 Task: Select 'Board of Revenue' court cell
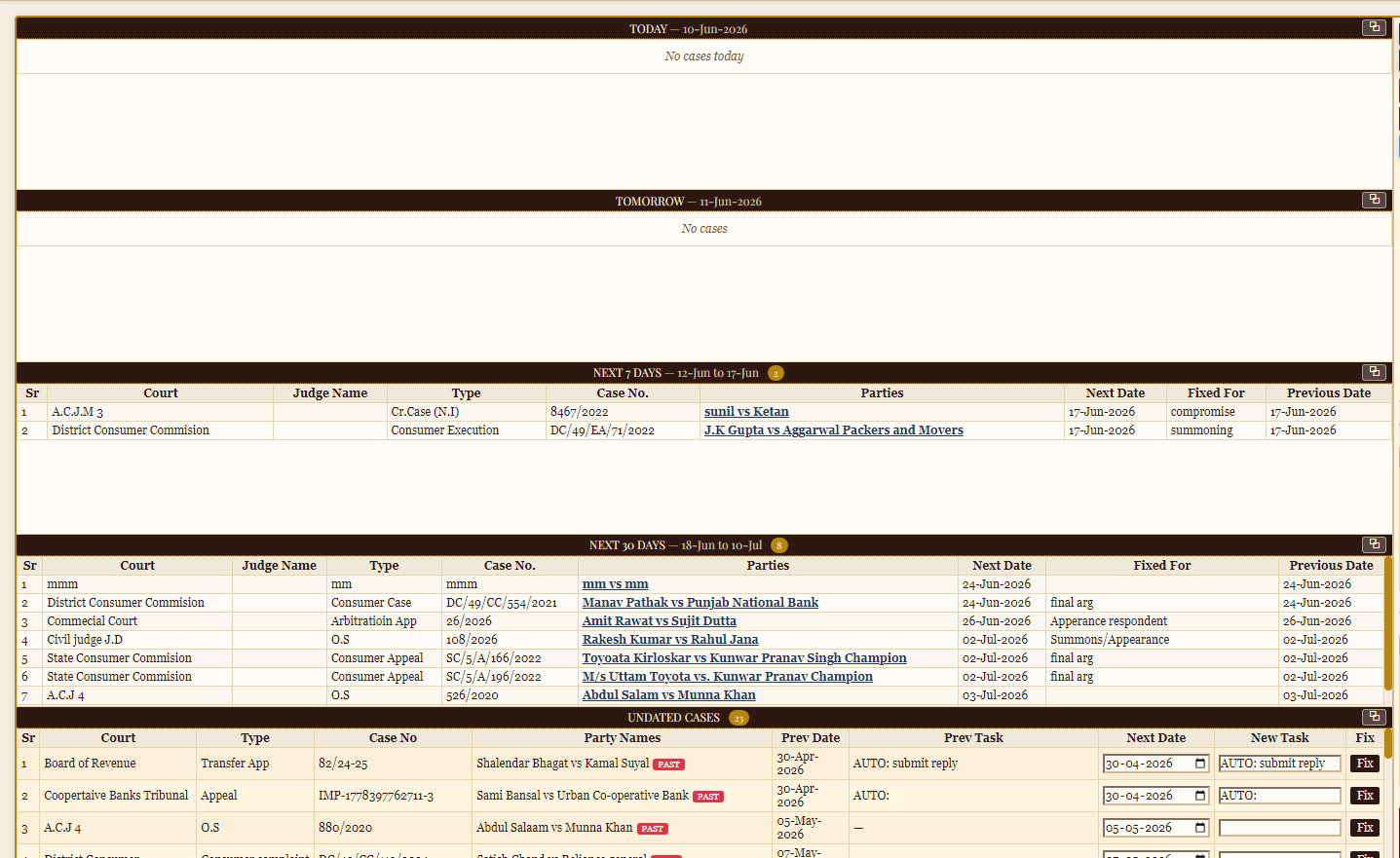point(118,764)
